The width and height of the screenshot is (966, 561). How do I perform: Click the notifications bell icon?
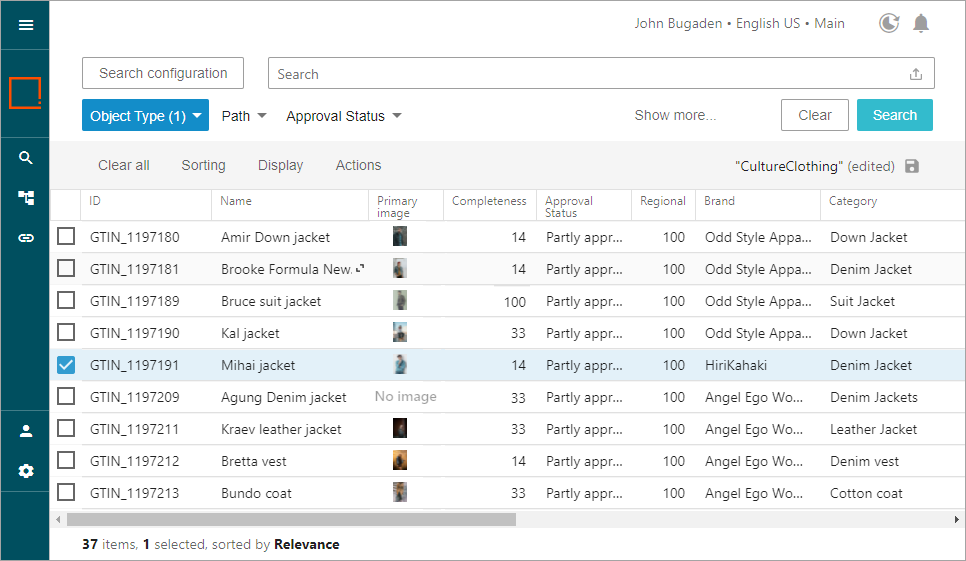(921, 23)
